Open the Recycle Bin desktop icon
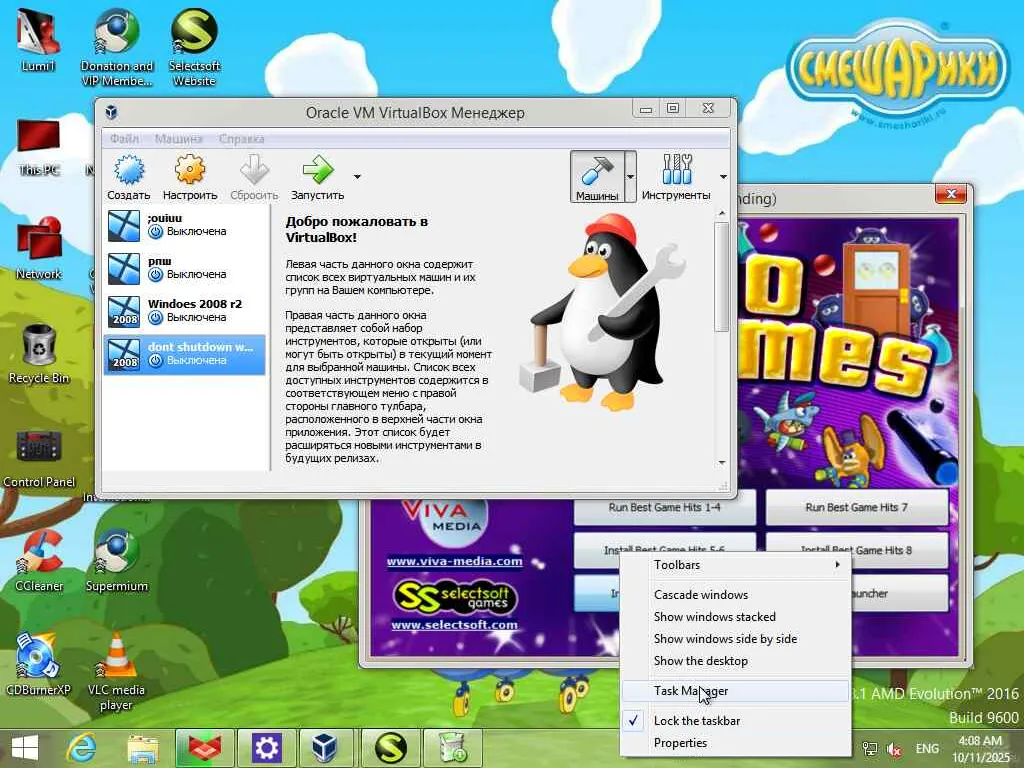This screenshot has height=768, width=1024. [39, 353]
